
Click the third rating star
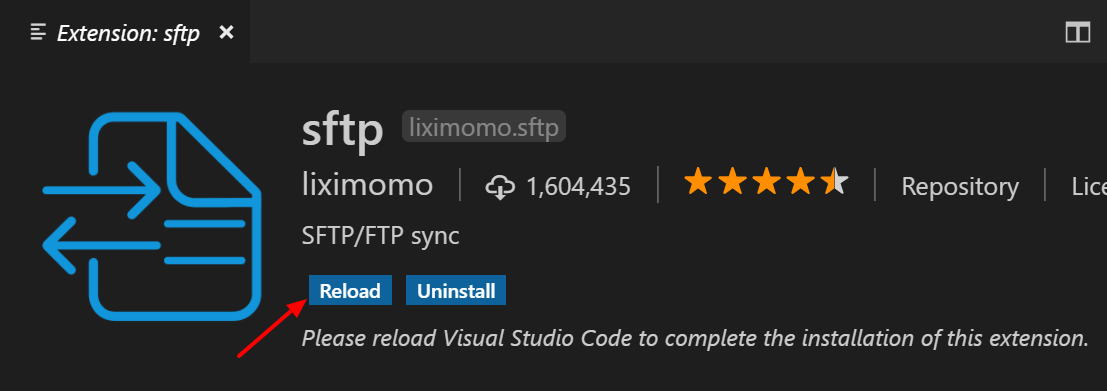[x=766, y=182]
